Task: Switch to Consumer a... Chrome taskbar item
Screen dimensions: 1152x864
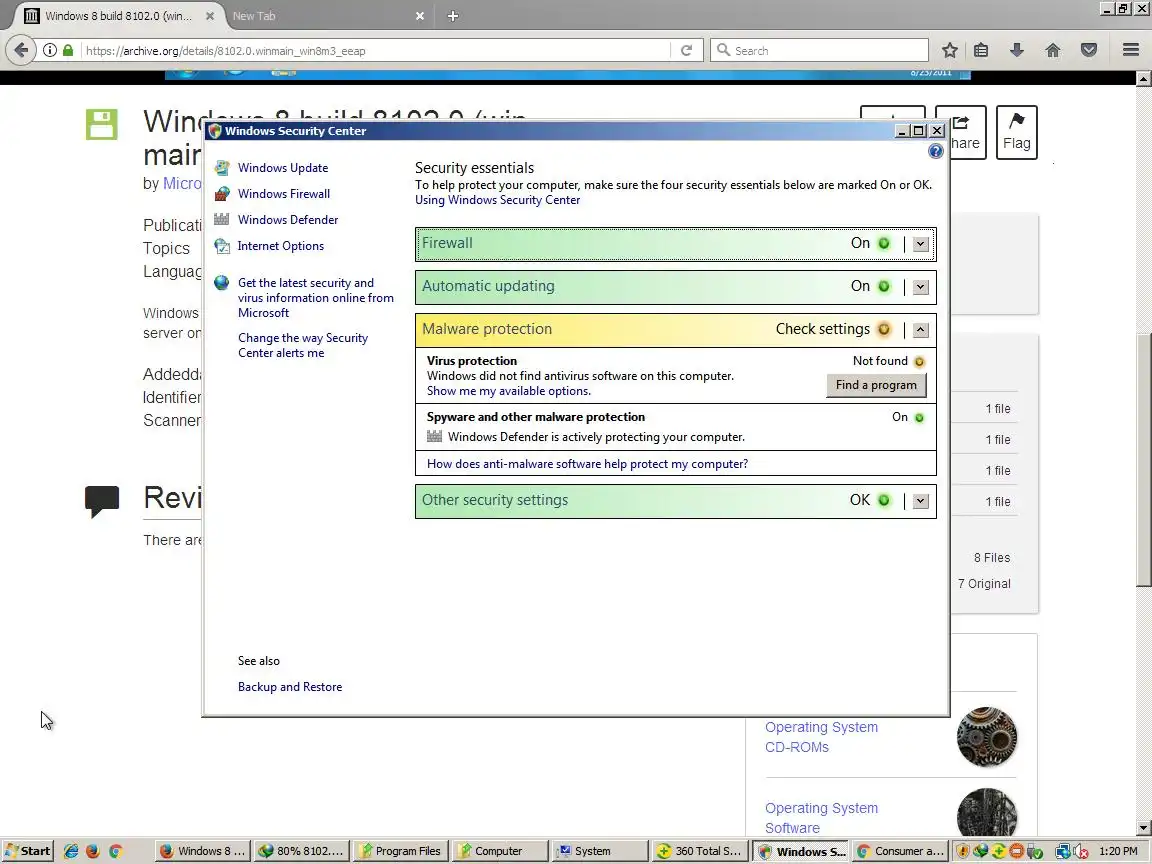Action: (901, 851)
